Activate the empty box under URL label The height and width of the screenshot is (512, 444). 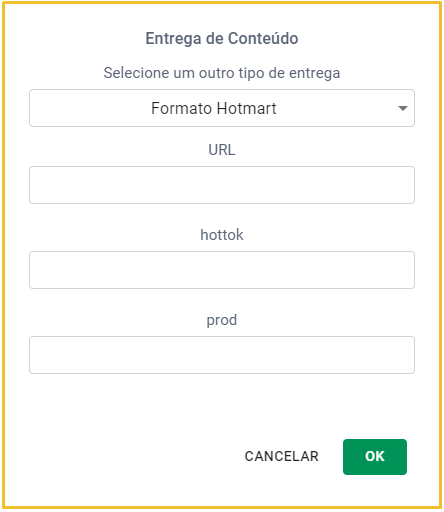point(222,185)
